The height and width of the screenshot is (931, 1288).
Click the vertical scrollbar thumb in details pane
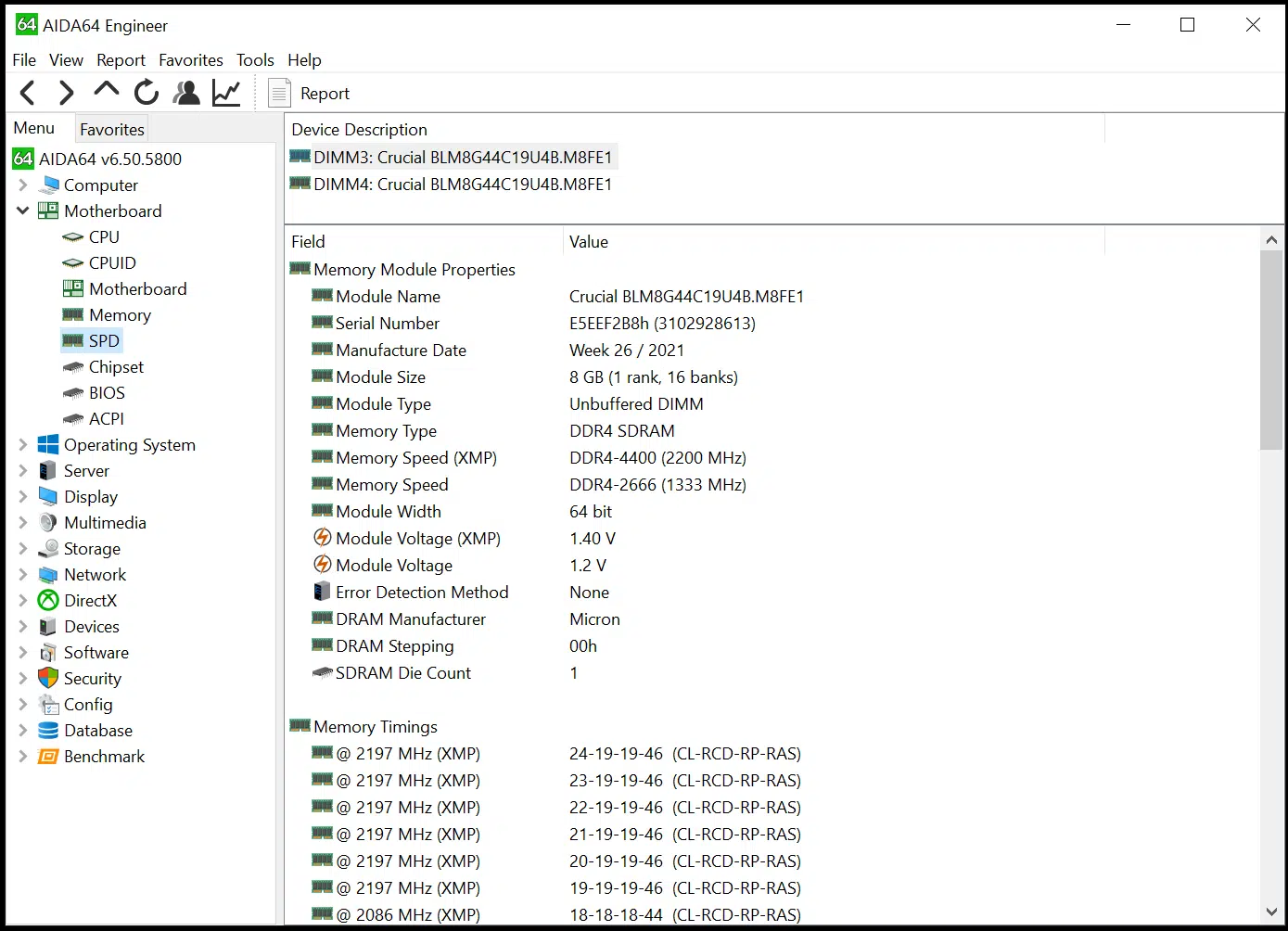point(1271,351)
